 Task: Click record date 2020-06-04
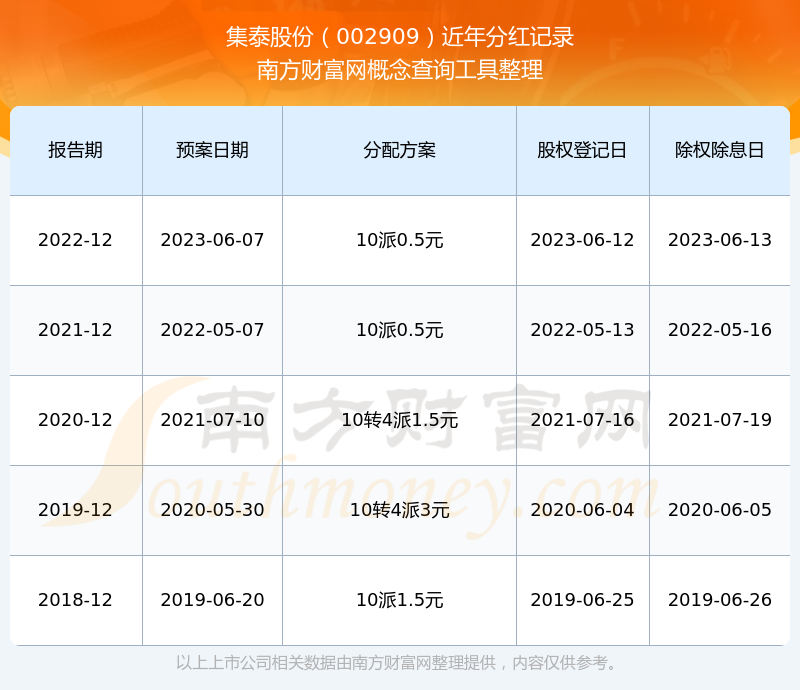click(582, 509)
